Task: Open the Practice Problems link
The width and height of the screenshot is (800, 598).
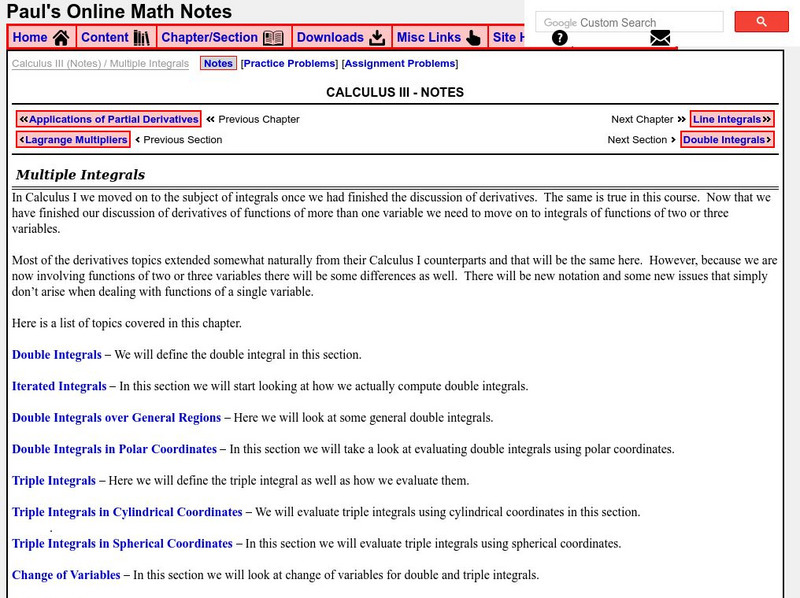Action: (289, 63)
